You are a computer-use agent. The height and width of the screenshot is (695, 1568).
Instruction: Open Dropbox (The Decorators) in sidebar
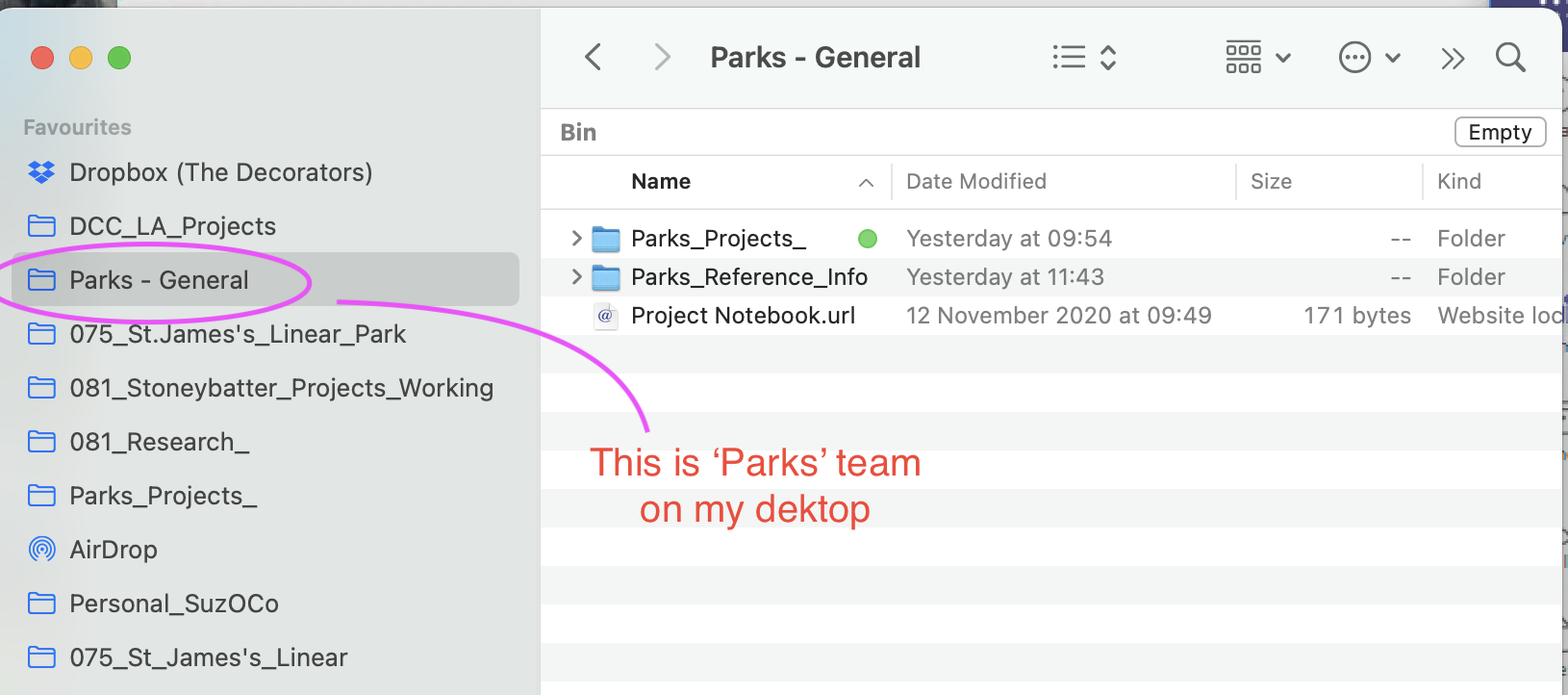coord(220,172)
